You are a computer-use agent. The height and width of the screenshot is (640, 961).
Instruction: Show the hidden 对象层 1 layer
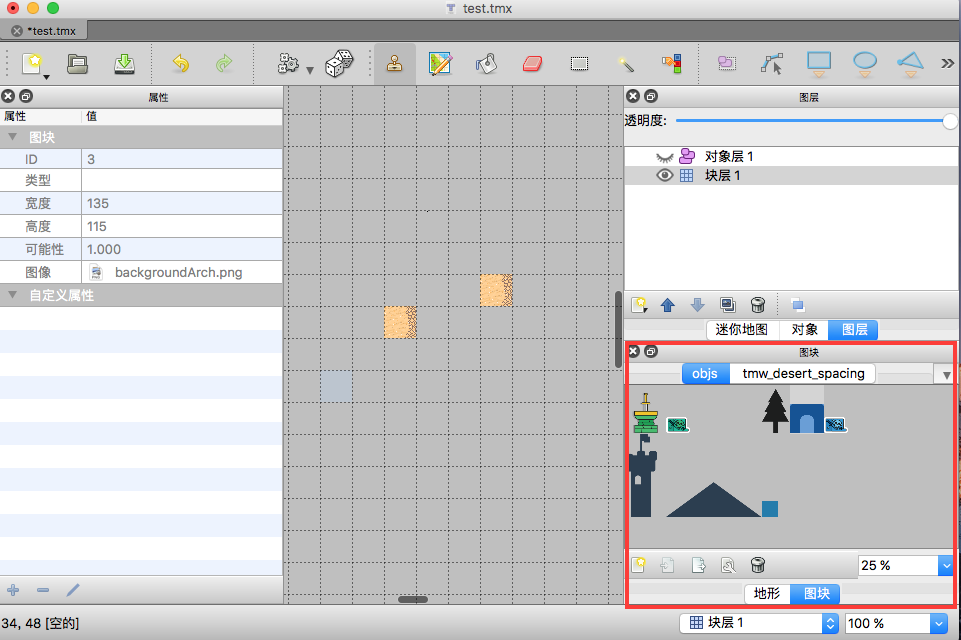click(664, 155)
